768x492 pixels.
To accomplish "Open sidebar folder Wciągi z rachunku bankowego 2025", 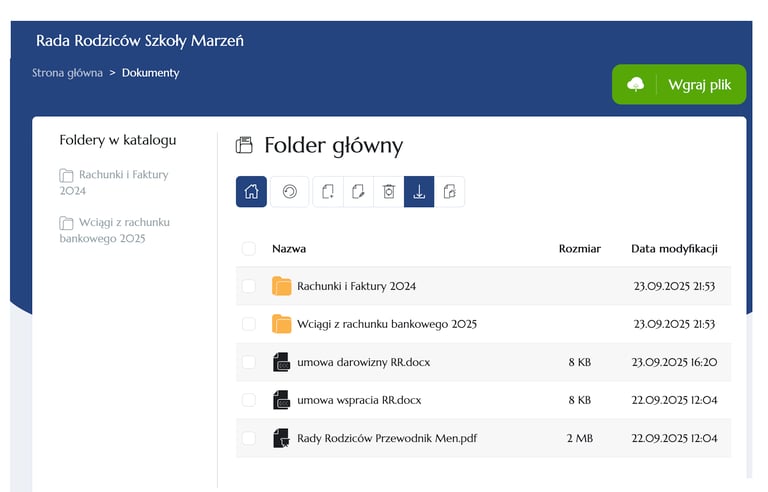I will [x=115, y=230].
